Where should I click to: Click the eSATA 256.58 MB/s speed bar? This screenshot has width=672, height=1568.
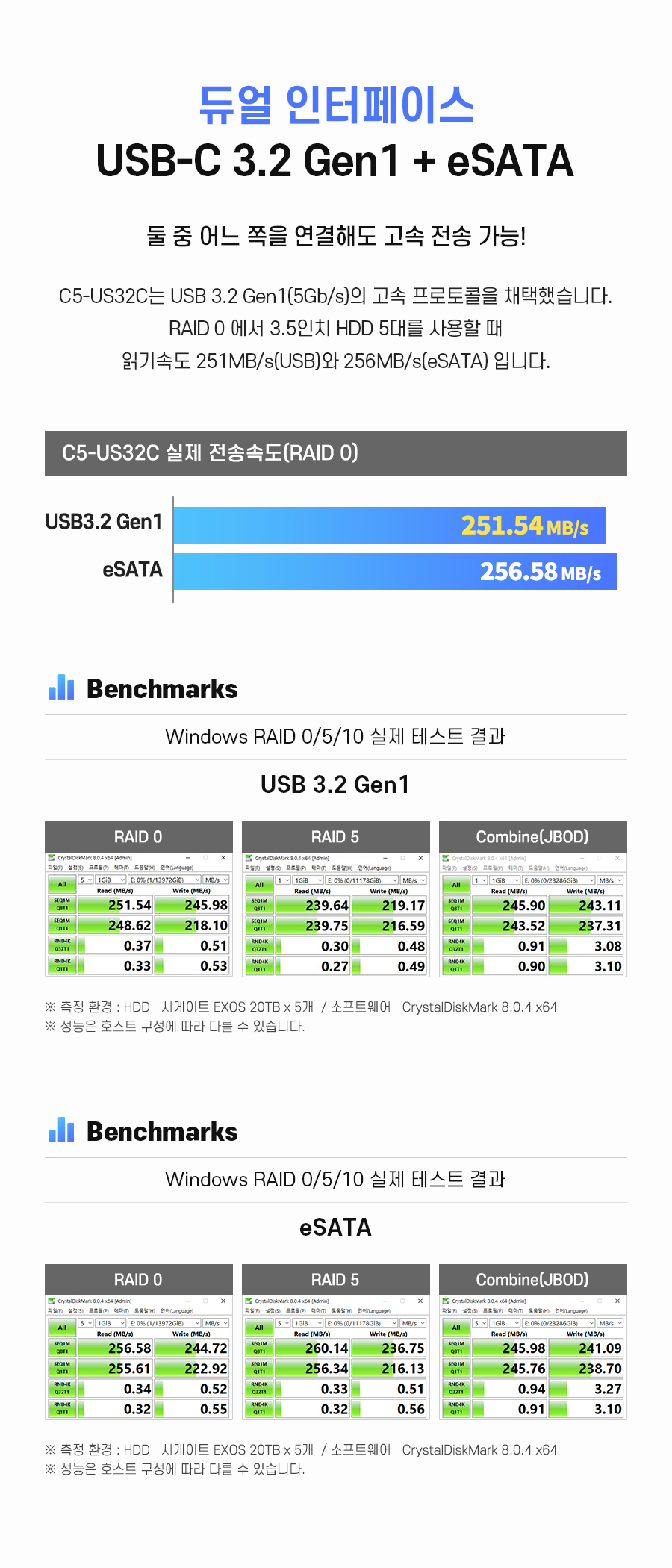tap(396, 572)
